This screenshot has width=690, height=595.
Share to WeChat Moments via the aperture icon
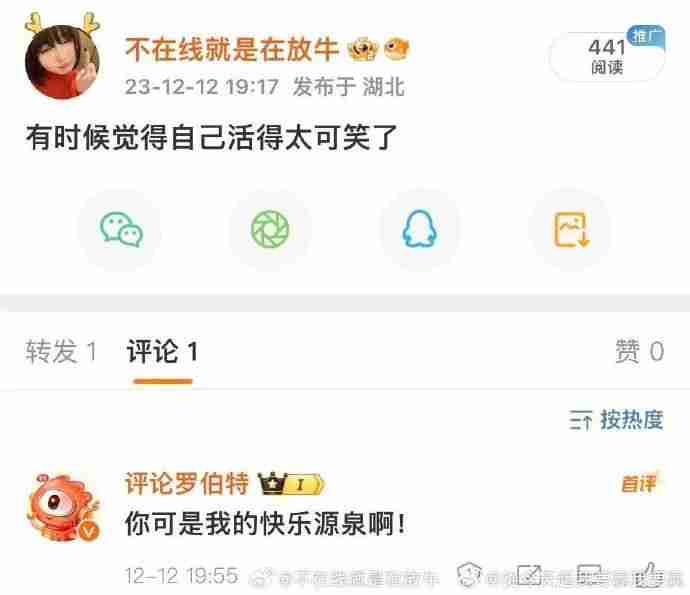[270, 229]
